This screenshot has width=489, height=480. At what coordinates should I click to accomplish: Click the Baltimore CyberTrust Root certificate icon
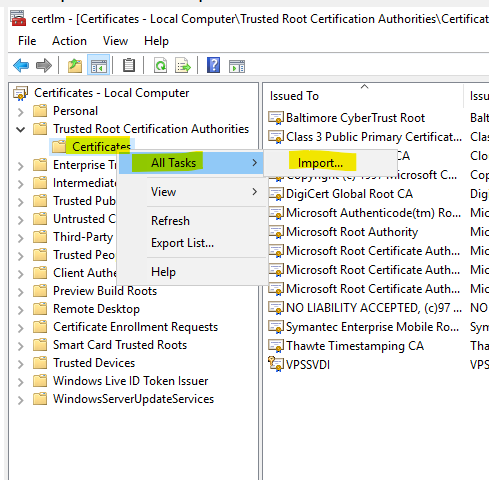click(276, 118)
